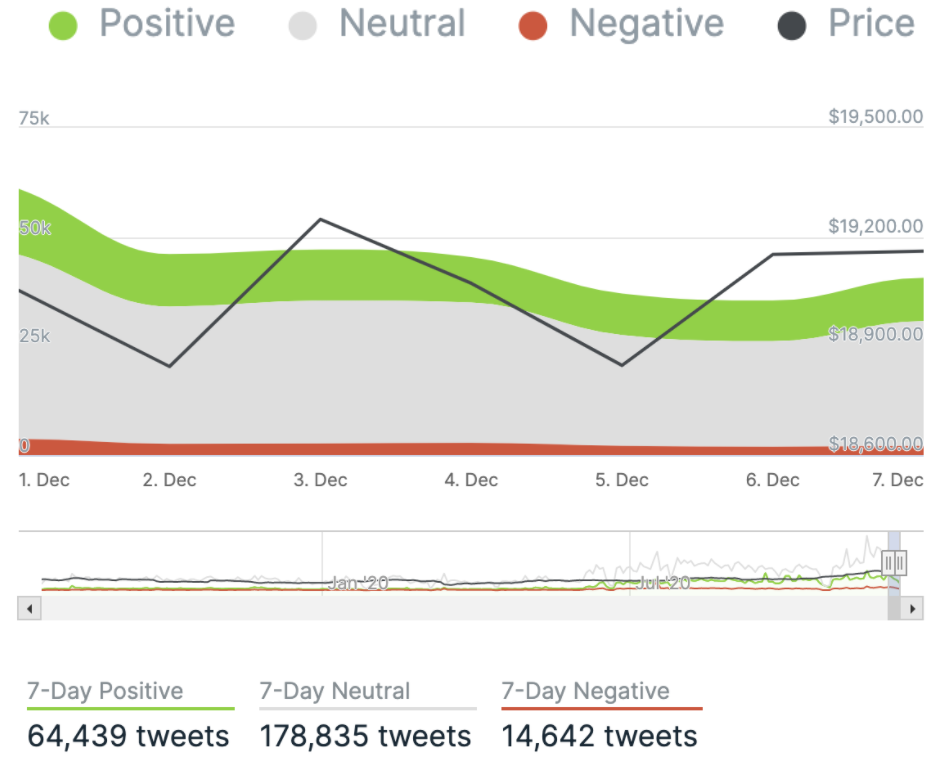The image size is (940, 770).
Task: Click Jul '20 in the navigator timeline
Action: point(664,582)
